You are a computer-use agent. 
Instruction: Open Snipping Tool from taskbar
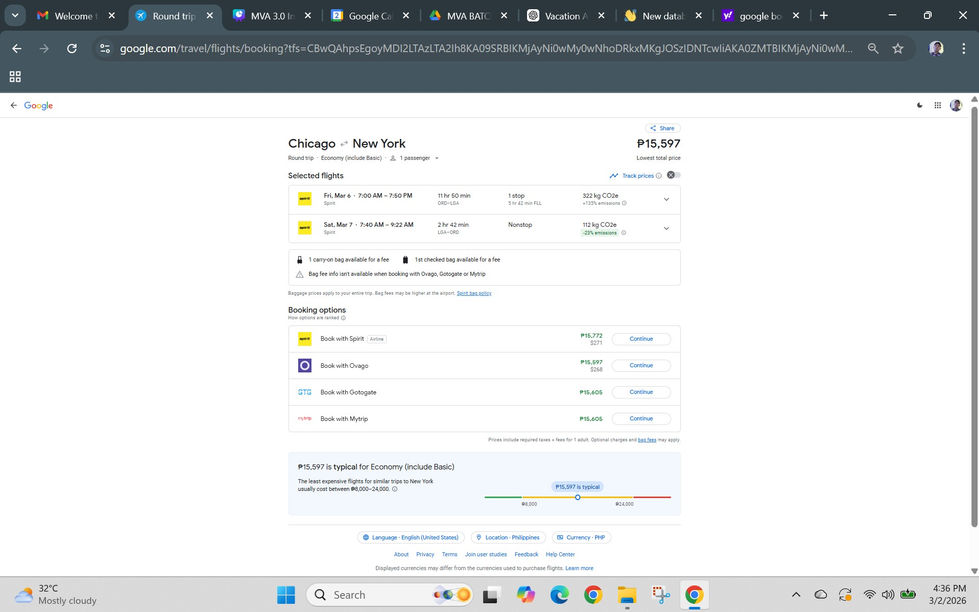point(661,595)
